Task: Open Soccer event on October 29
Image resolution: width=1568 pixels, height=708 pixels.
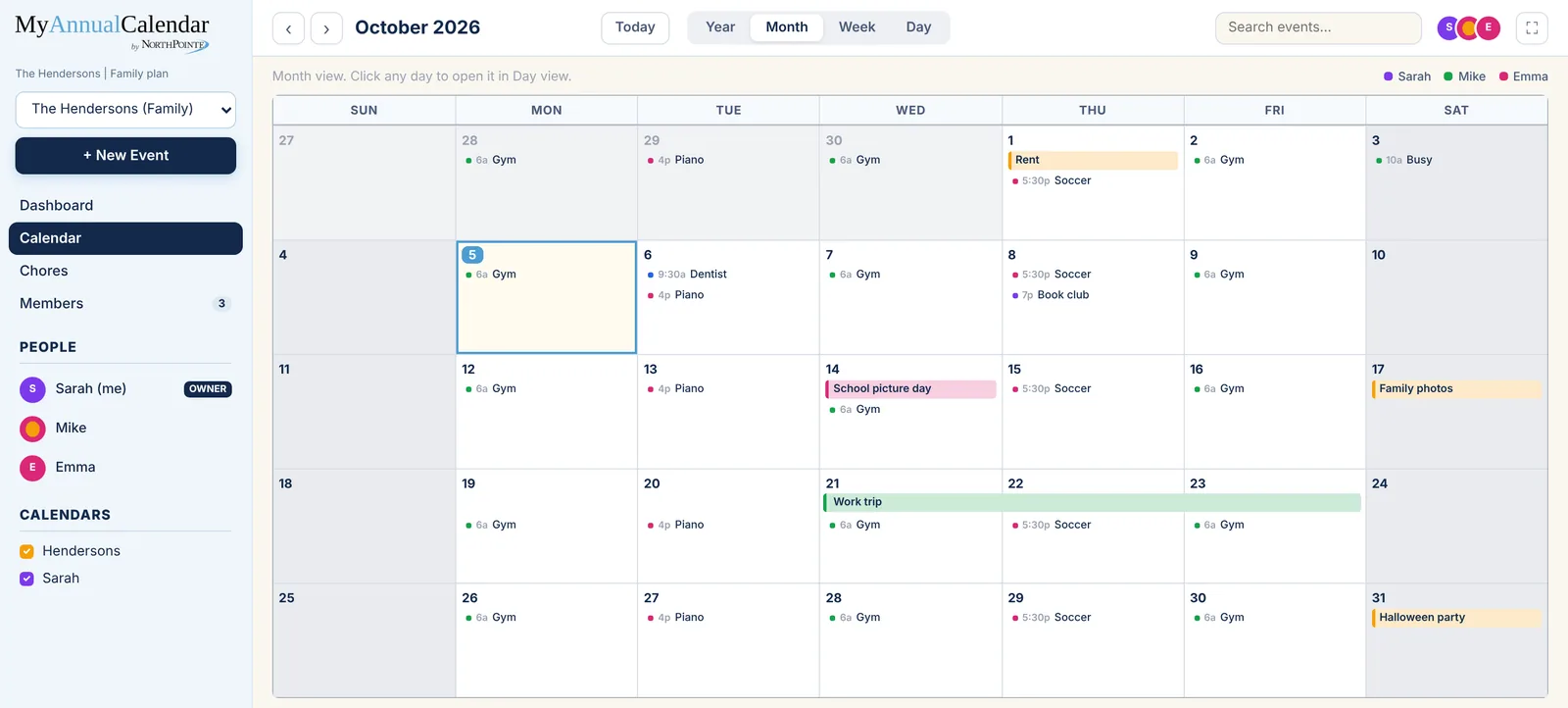Action: [1052, 618]
